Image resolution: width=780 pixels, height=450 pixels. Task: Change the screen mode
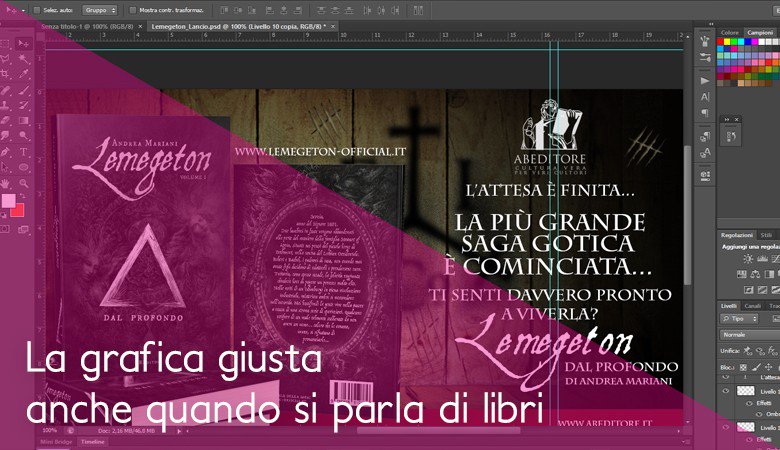click(23, 229)
